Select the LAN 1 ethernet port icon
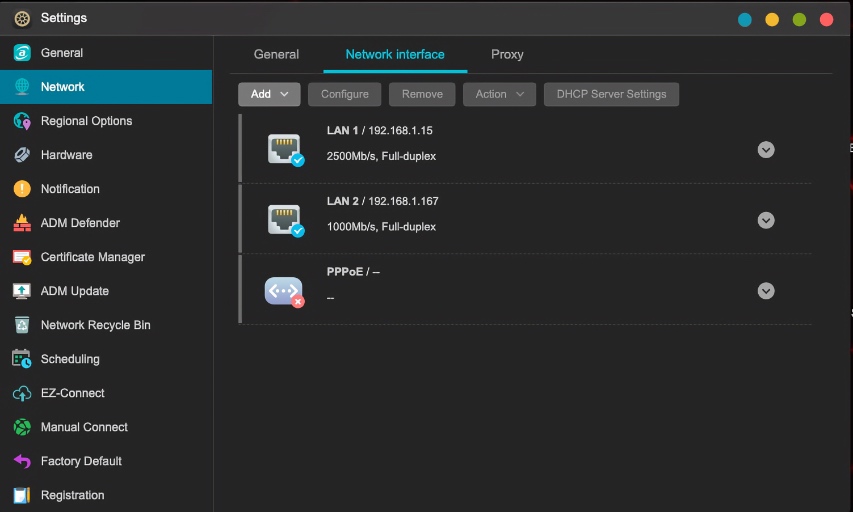Viewport: 853px width, 512px height. point(286,150)
